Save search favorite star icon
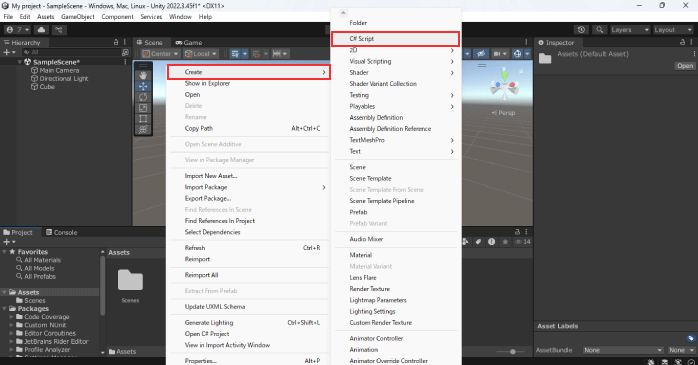Viewport: 698px width, 365px height. coord(505,242)
